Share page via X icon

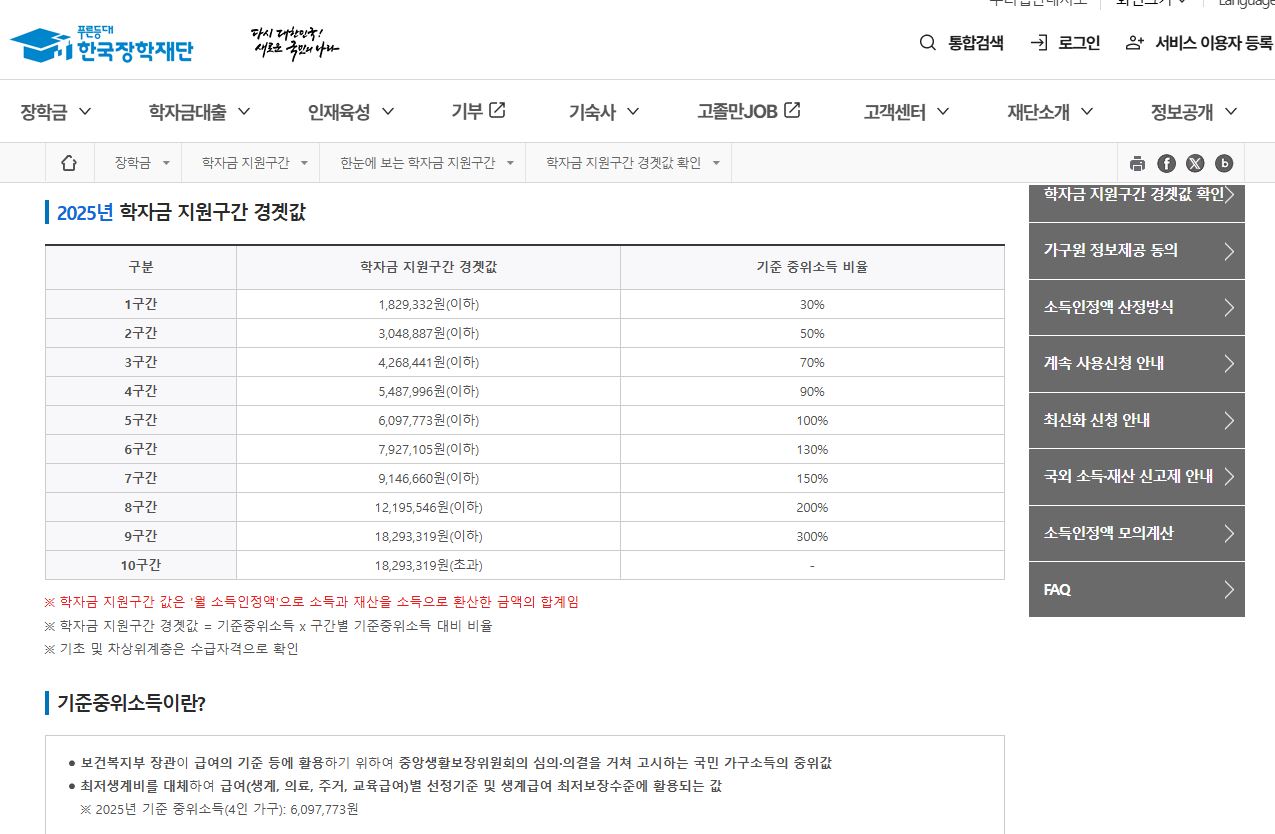(1195, 164)
